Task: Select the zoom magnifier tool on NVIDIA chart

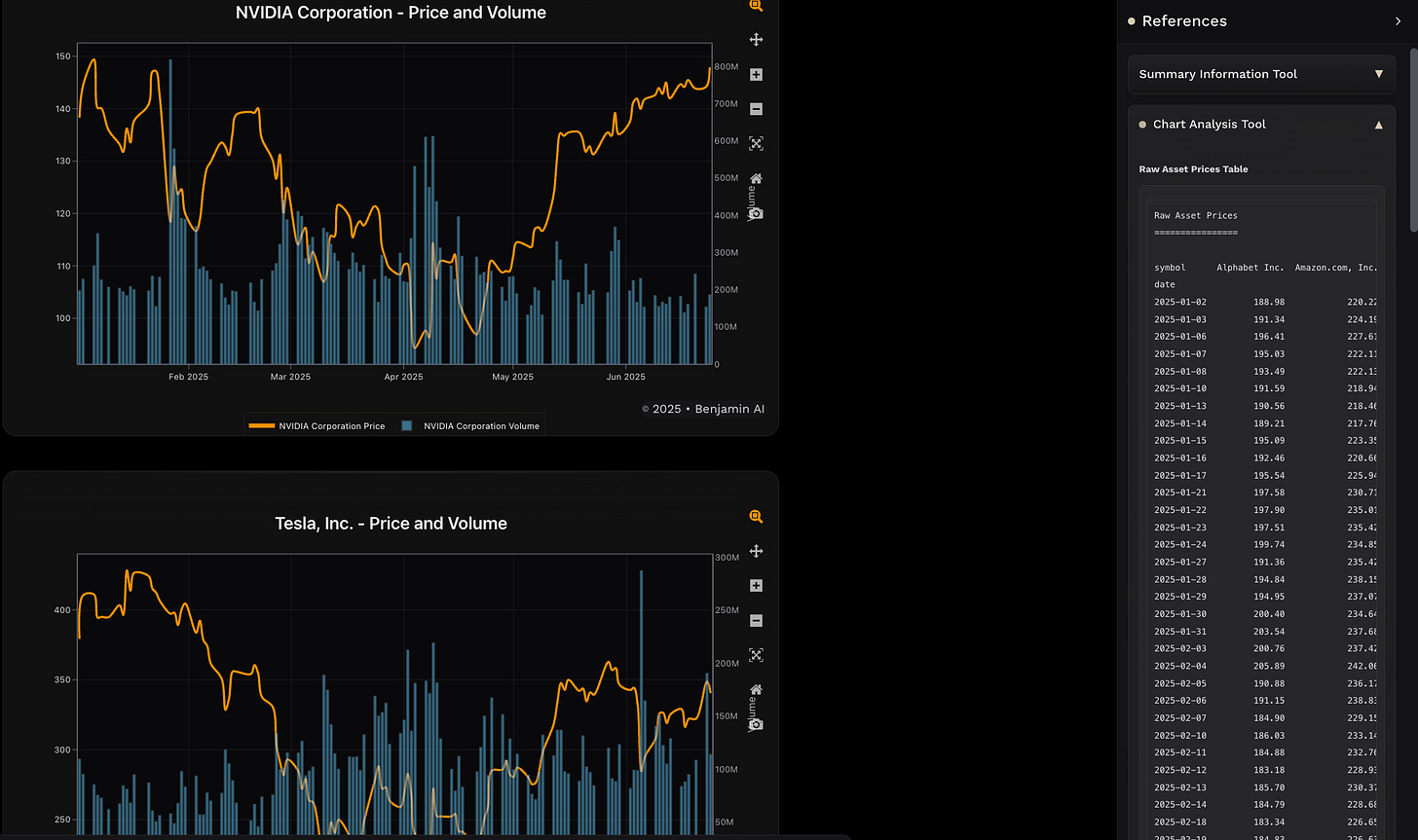Action: pyautogui.click(x=756, y=5)
